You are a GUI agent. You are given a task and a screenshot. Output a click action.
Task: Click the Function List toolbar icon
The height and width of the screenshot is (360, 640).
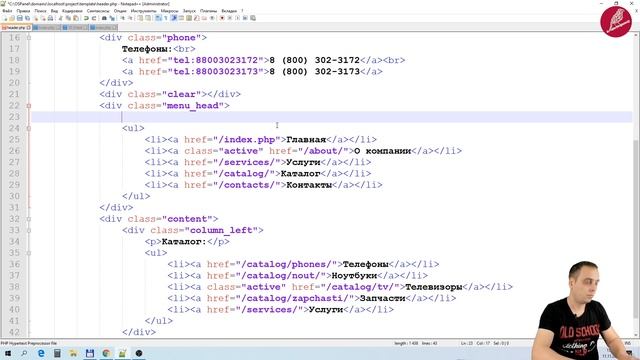pyautogui.click(x=197, y=18)
